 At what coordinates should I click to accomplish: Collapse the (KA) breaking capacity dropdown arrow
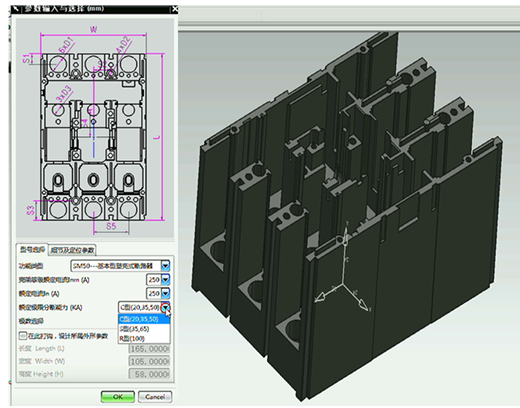(x=166, y=307)
